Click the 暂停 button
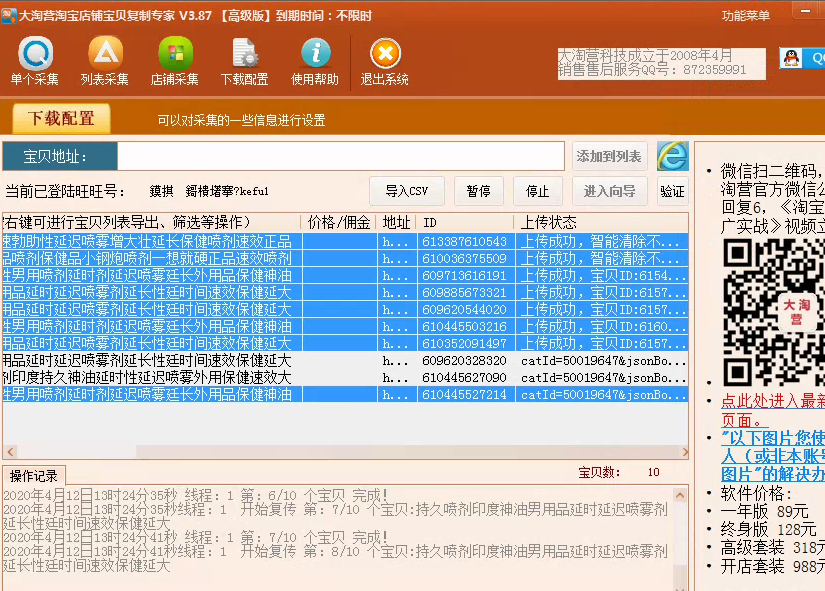 point(478,191)
